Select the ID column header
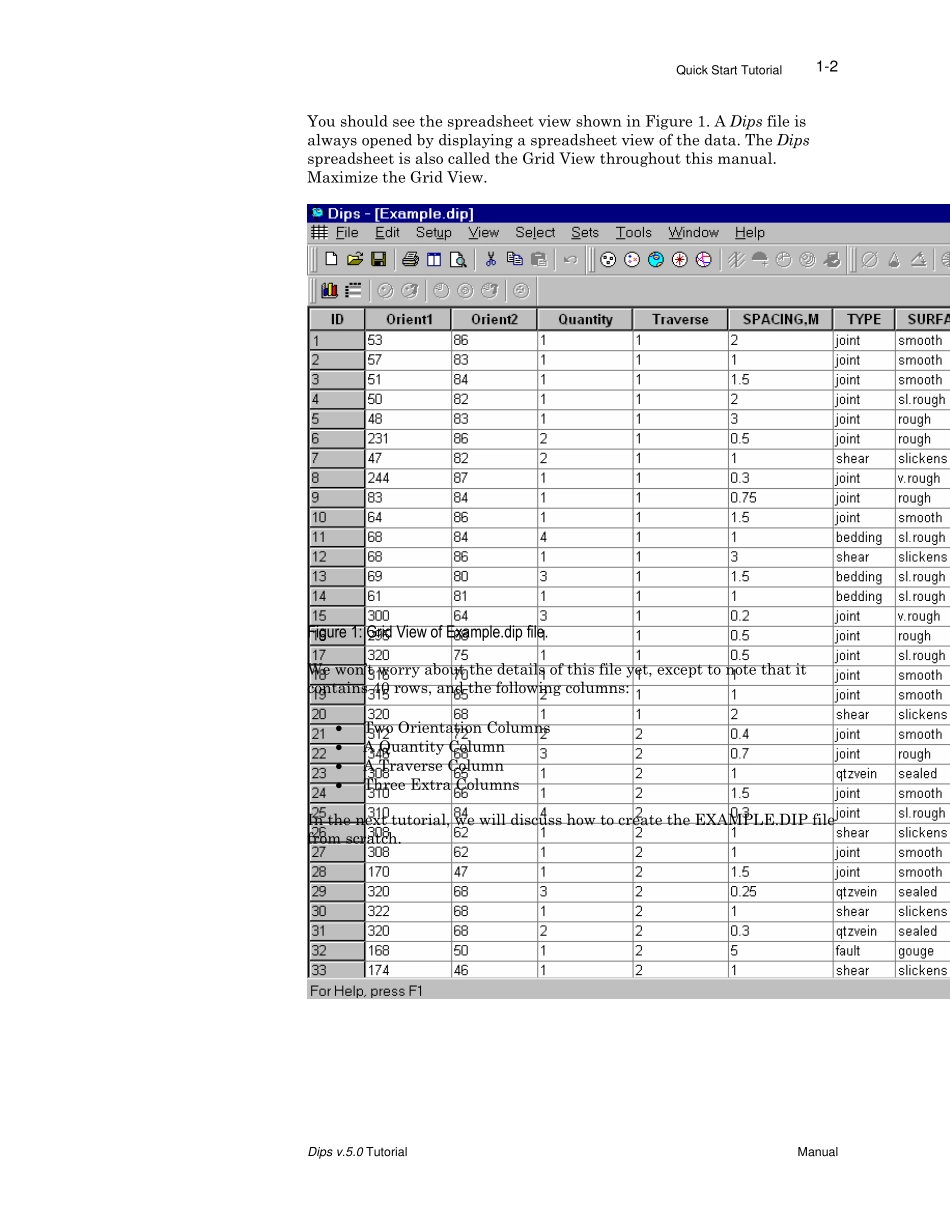The height and width of the screenshot is (1230, 950). click(x=337, y=320)
